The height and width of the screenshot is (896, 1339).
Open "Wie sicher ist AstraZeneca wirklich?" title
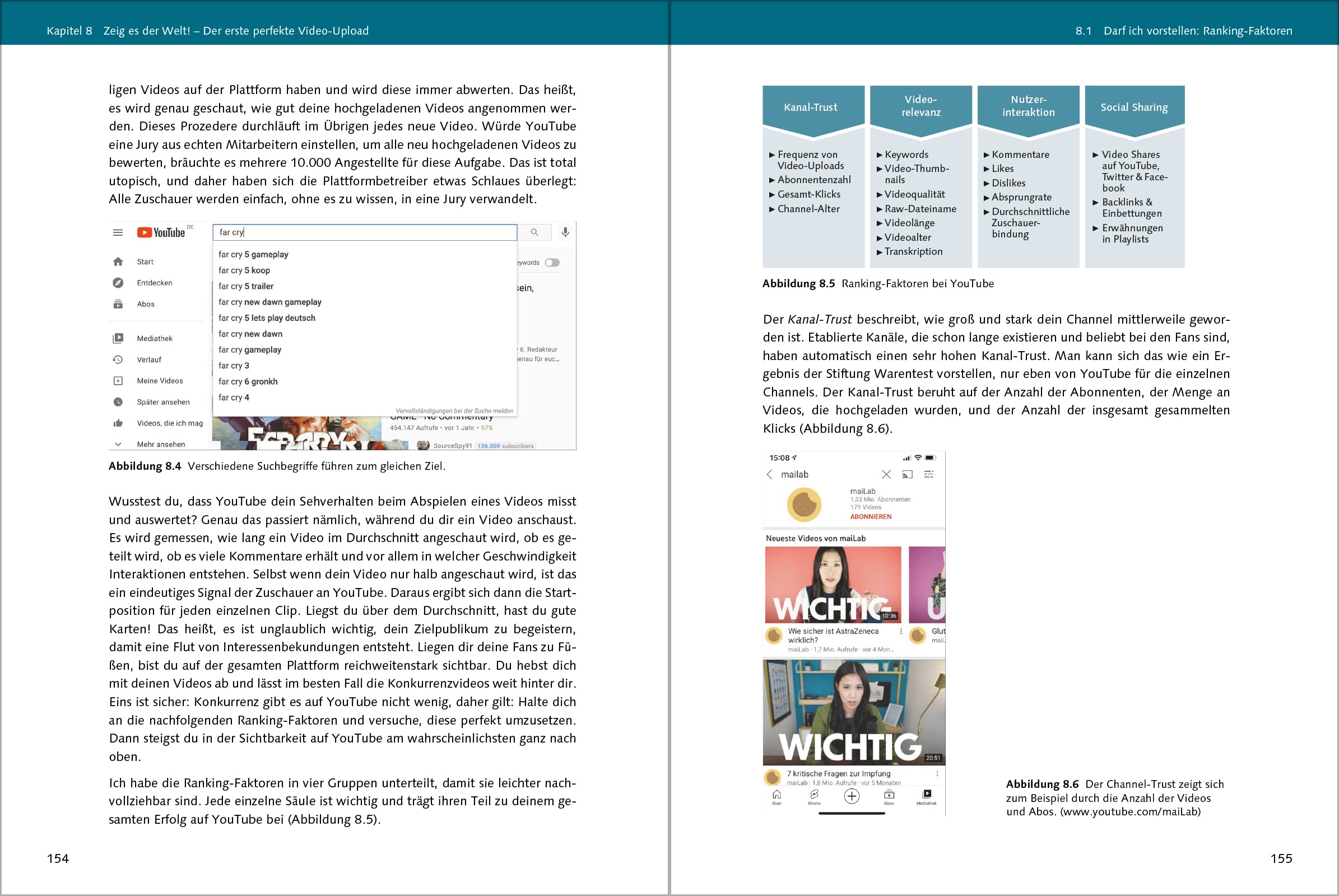click(x=834, y=636)
